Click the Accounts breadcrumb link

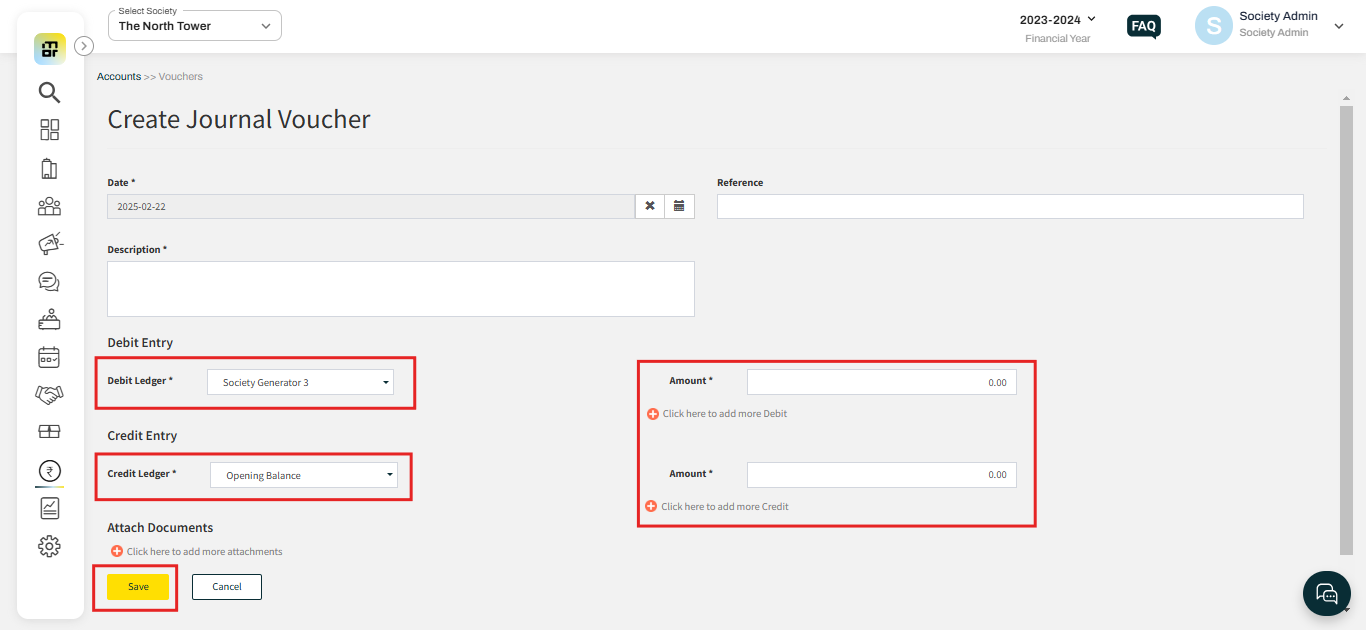(x=119, y=77)
